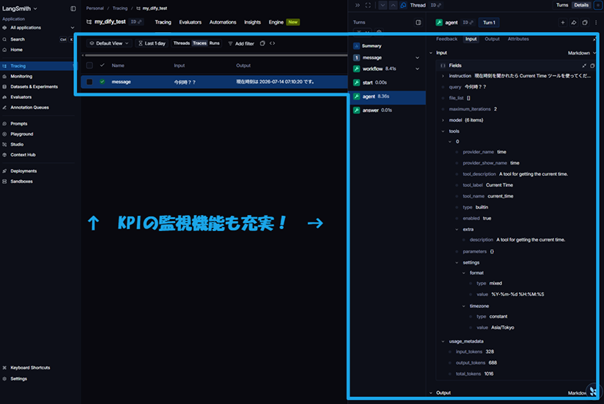Image resolution: width=604 pixels, height=404 pixels.
Task: Expand the Fields section to full view
Action: 584,66
